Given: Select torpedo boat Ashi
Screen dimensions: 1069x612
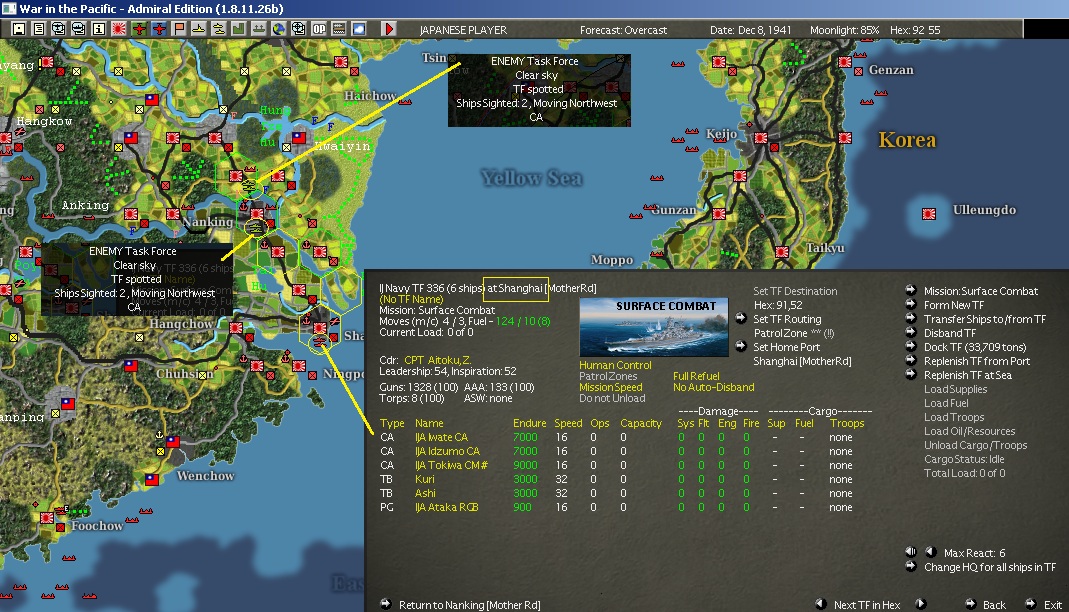Looking at the screenshot, I should coord(425,493).
